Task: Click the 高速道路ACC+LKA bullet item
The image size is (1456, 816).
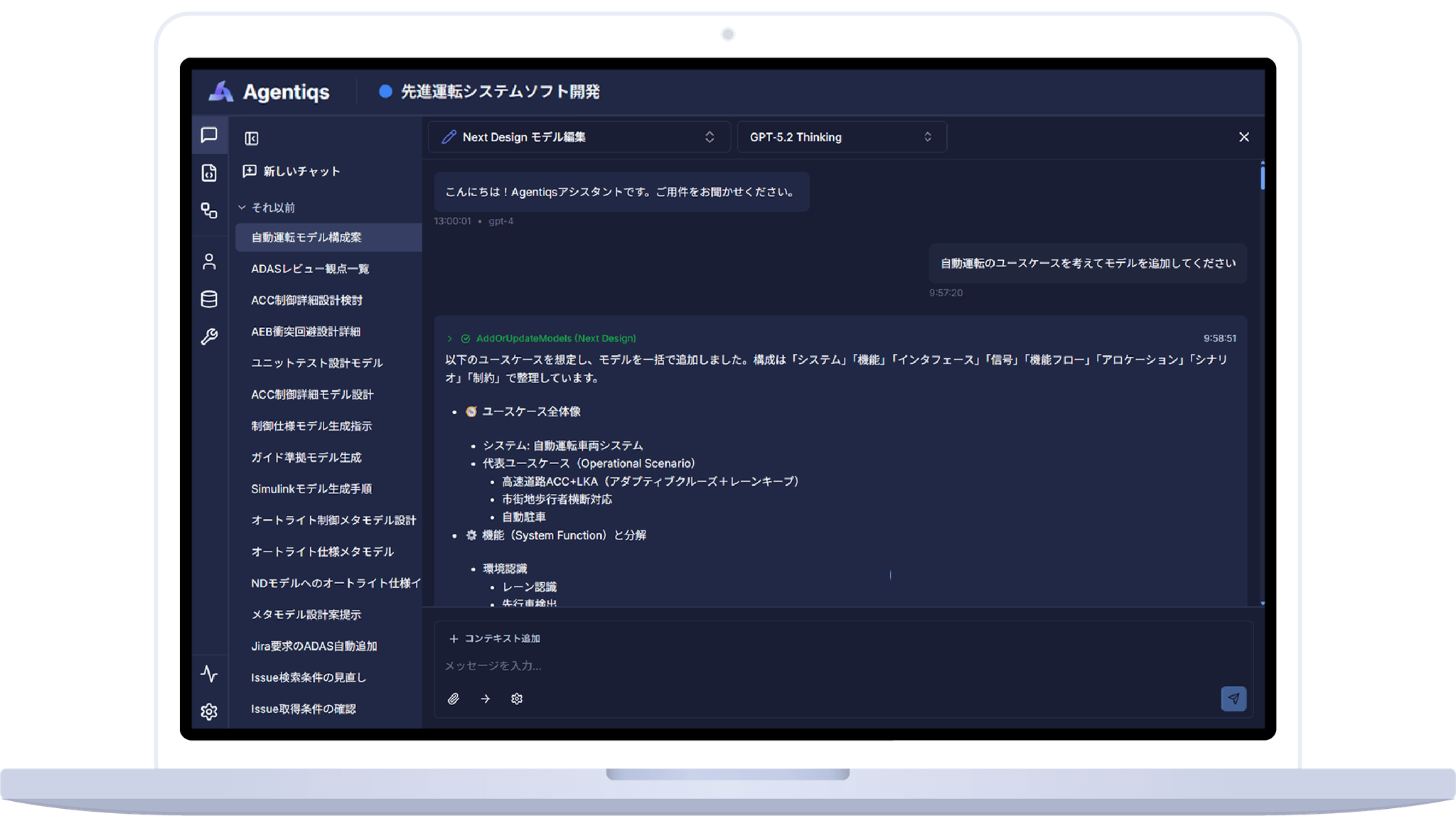Action: pos(651,481)
